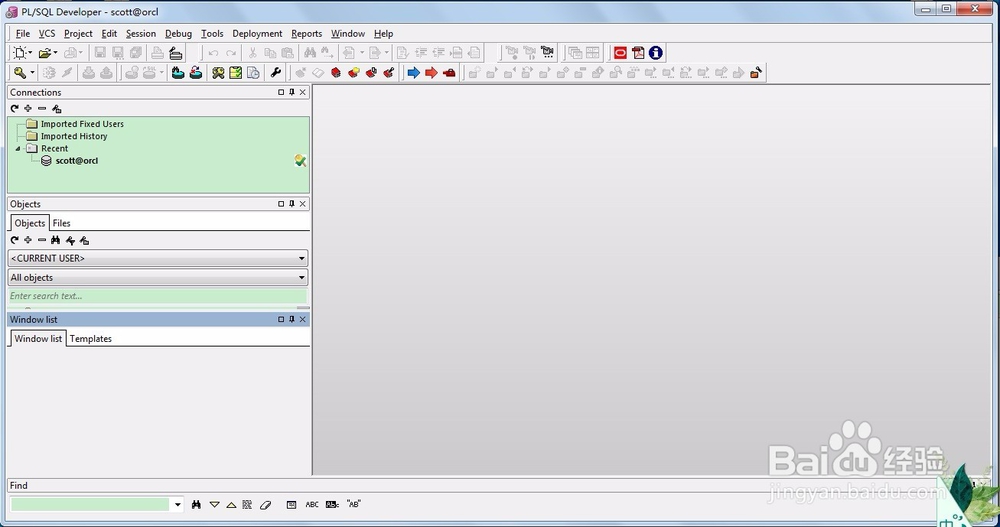Click the eraser clear highlights icon
1000x527 pixels.
[x=265, y=505]
